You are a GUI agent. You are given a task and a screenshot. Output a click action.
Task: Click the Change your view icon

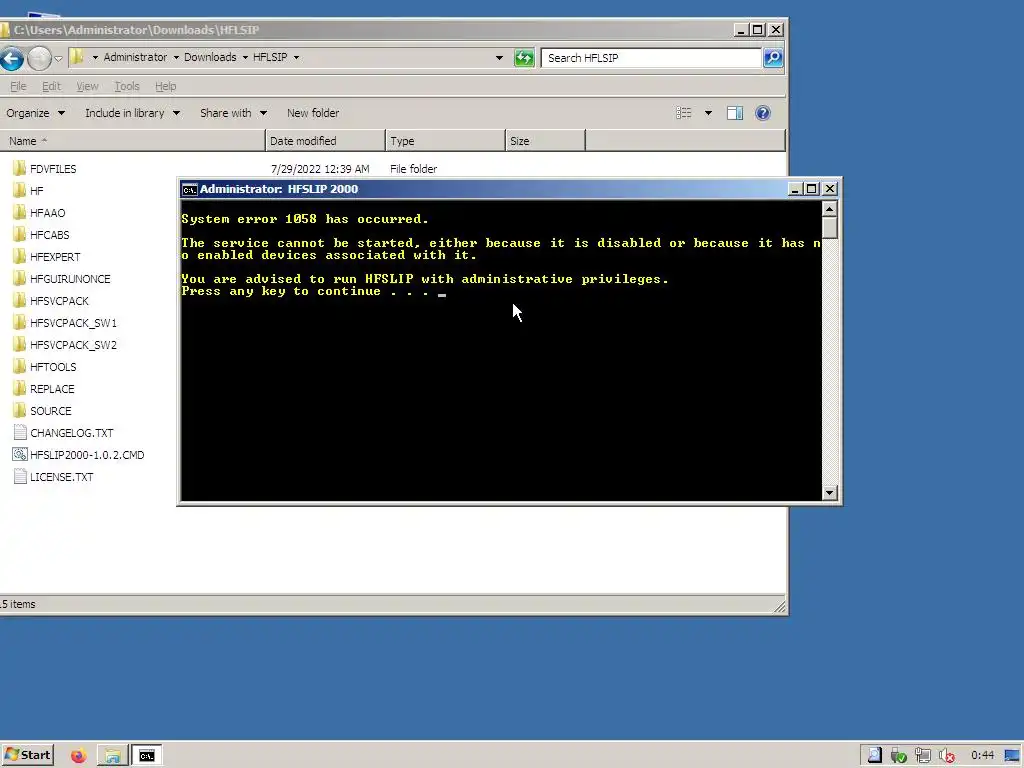click(684, 113)
